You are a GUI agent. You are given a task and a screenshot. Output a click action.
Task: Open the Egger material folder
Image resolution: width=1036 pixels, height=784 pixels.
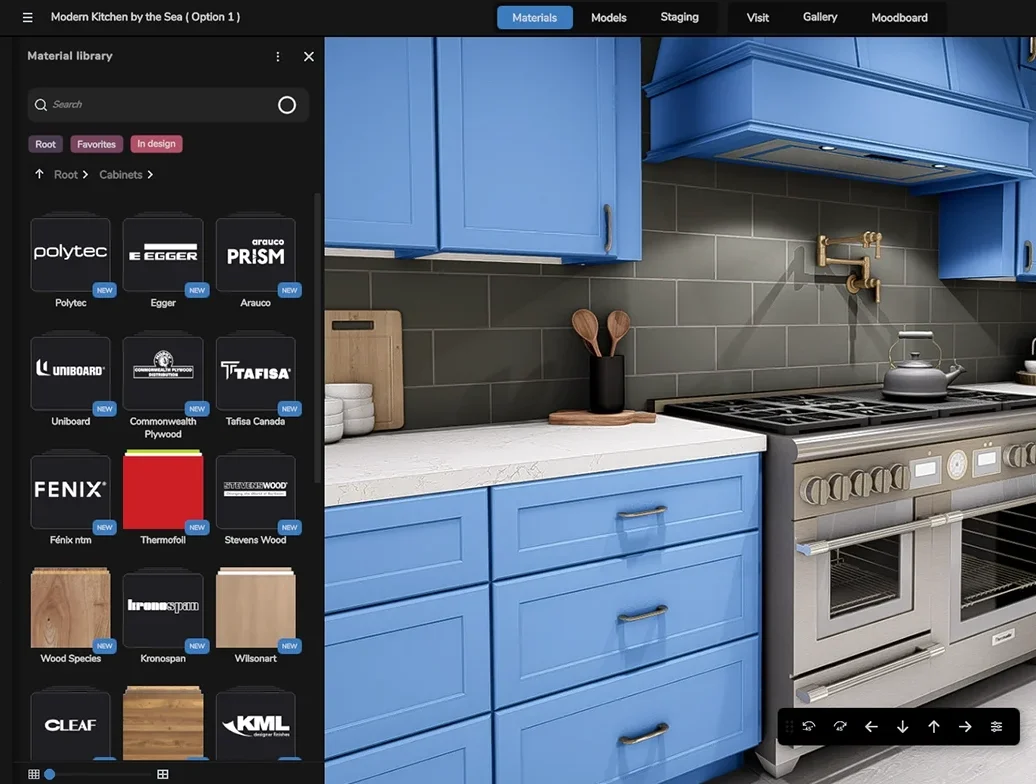point(163,254)
